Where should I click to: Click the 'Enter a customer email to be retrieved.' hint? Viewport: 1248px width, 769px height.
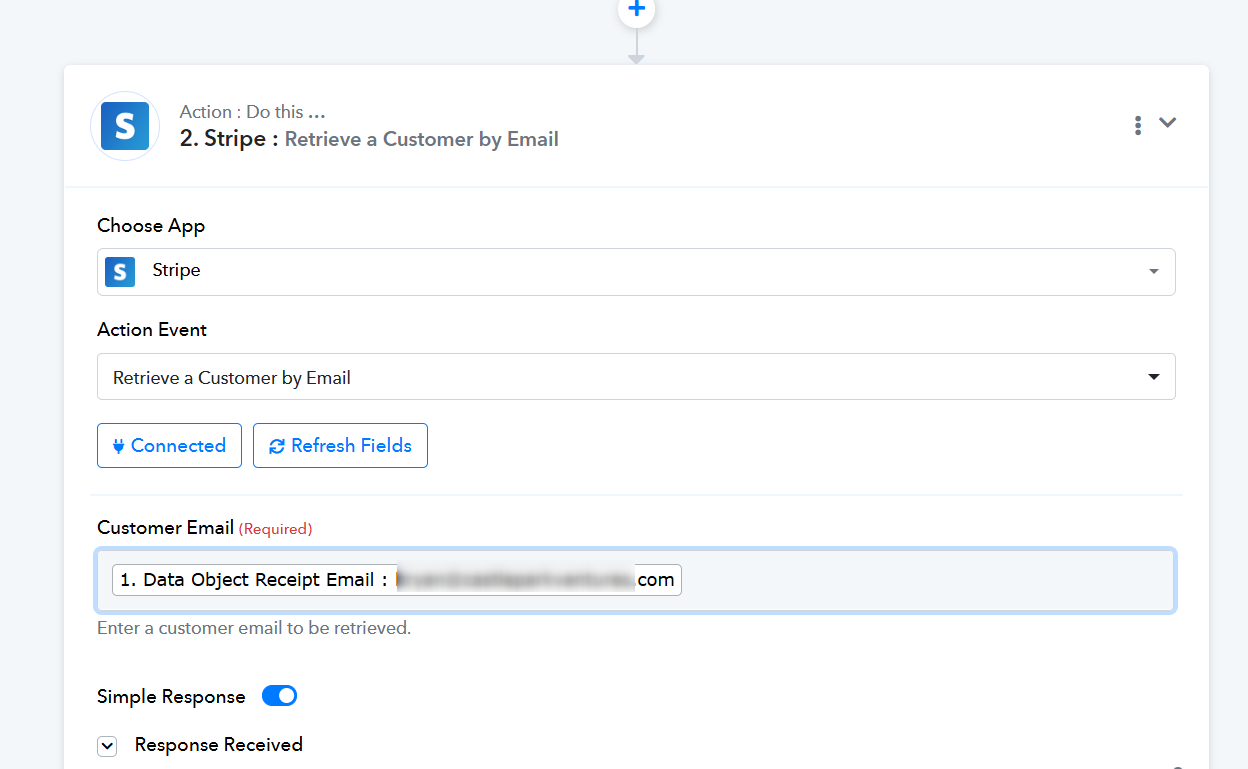[254, 629]
